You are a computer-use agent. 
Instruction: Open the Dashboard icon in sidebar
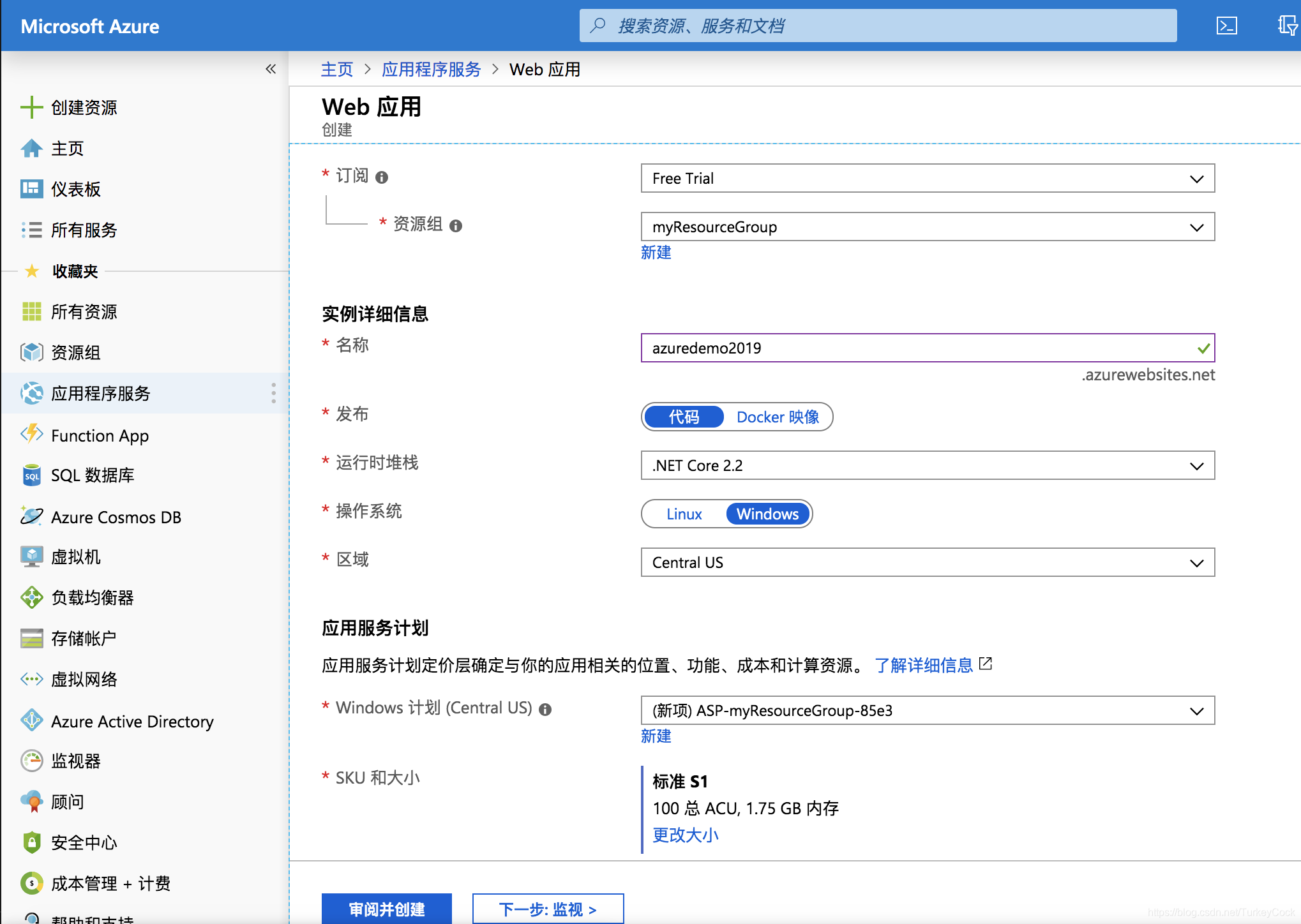[31, 189]
